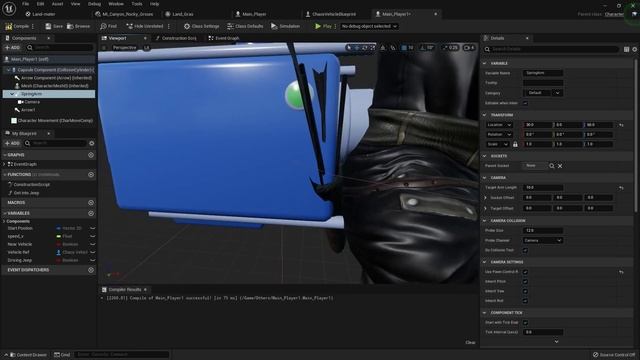Click the Compile blueprint button
The image size is (640, 360).
coord(17,26)
